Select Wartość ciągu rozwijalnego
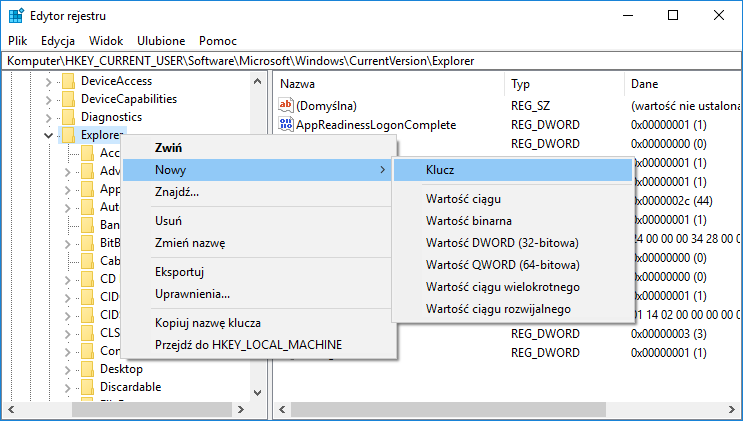The height and width of the screenshot is (421, 743). (513, 309)
